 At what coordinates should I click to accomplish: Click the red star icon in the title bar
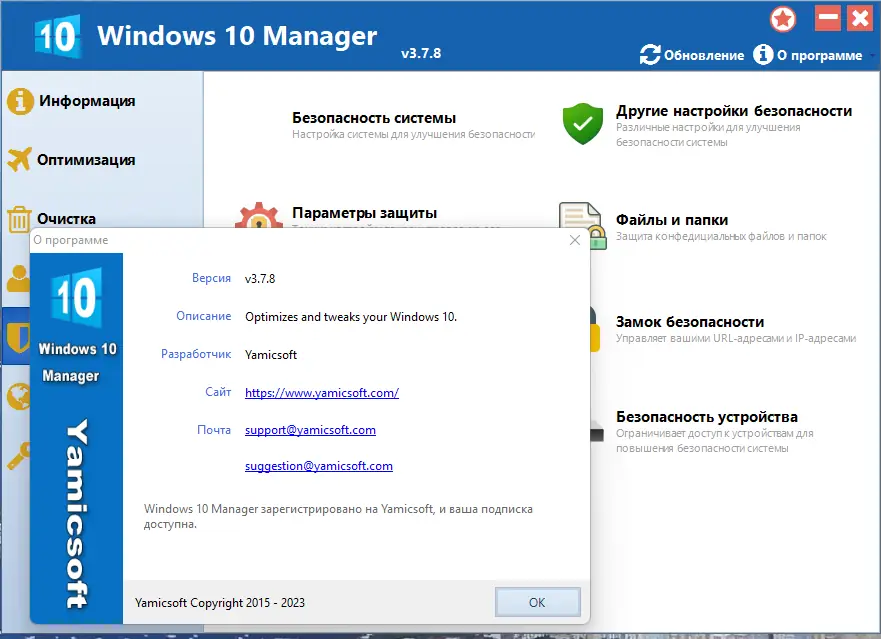(x=784, y=18)
